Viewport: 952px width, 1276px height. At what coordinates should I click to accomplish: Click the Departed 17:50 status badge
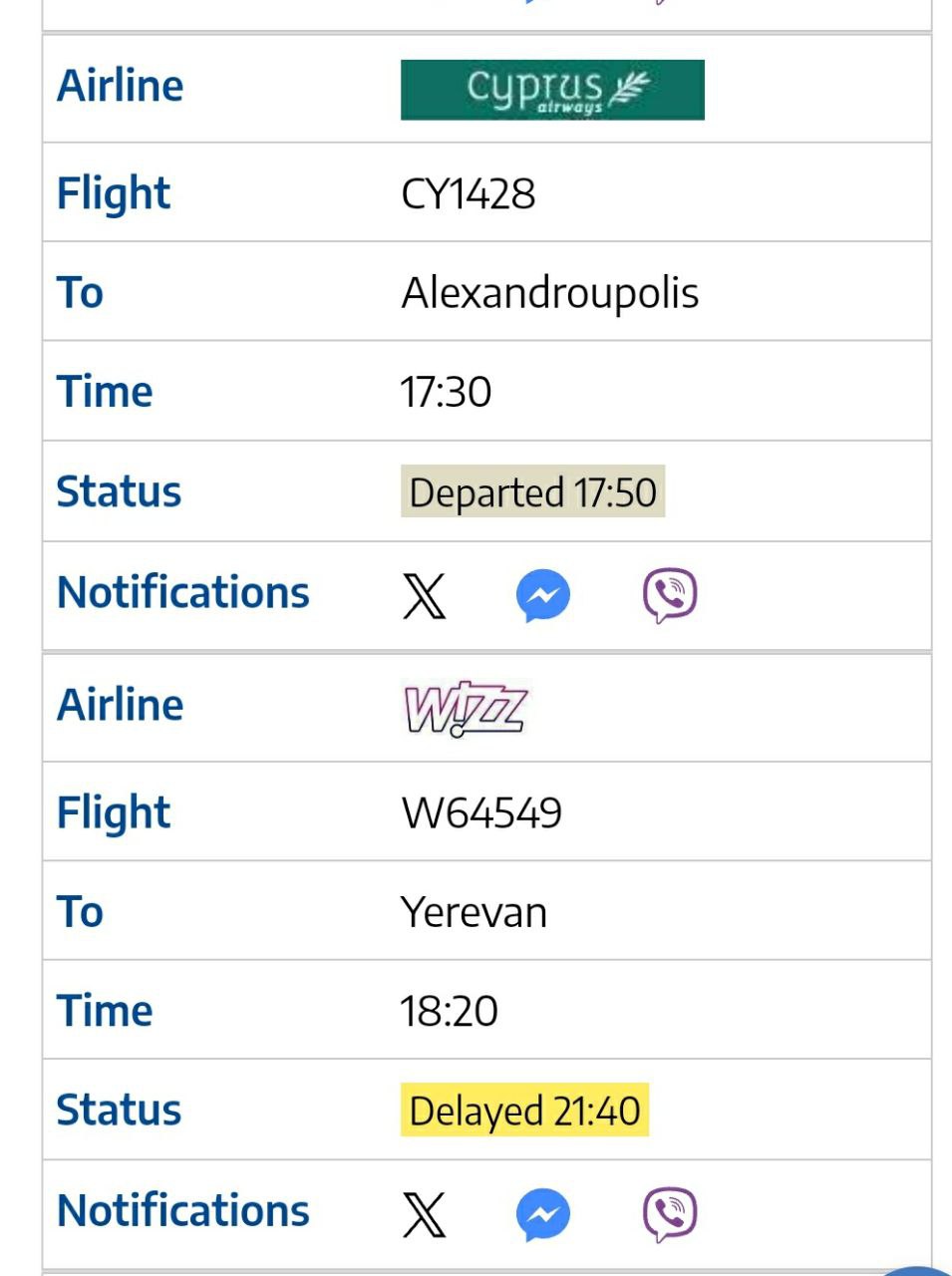pyautogui.click(x=532, y=492)
